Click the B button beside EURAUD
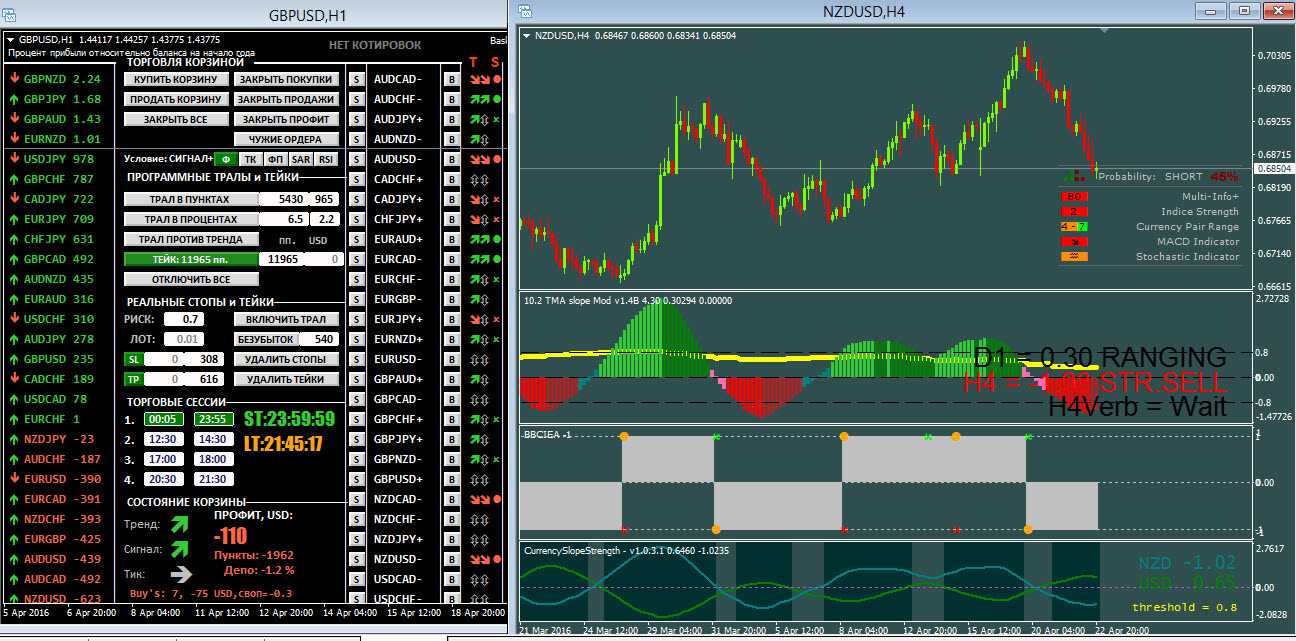The height and width of the screenshot is (641, 1296). point(451,239)
